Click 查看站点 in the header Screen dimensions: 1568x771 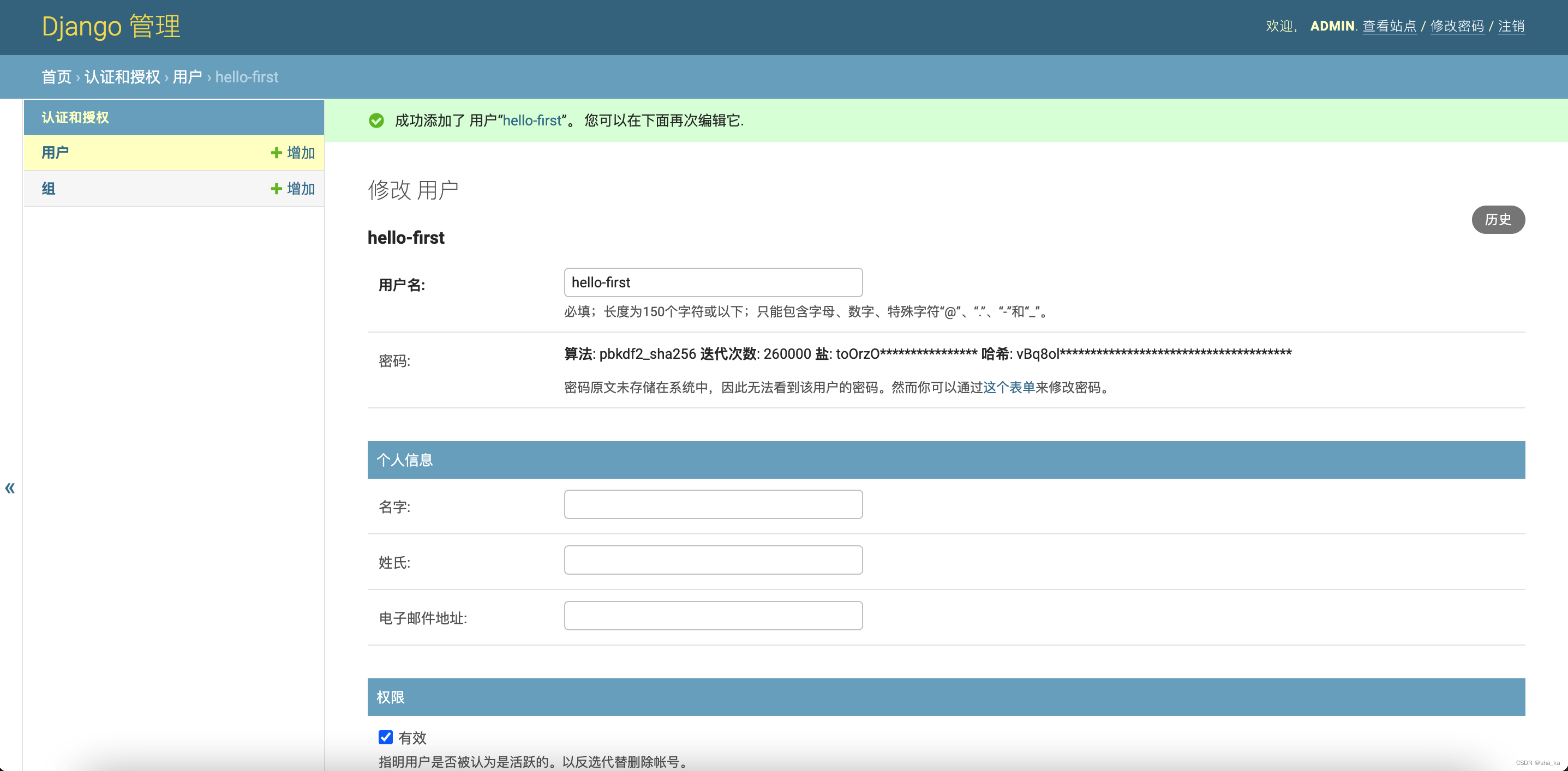tap(1389, 26)
